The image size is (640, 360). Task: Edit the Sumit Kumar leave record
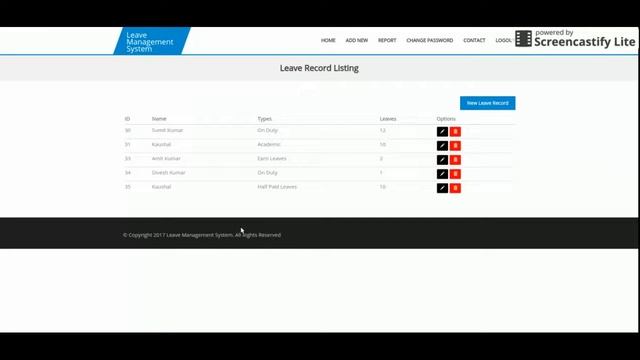442,131
